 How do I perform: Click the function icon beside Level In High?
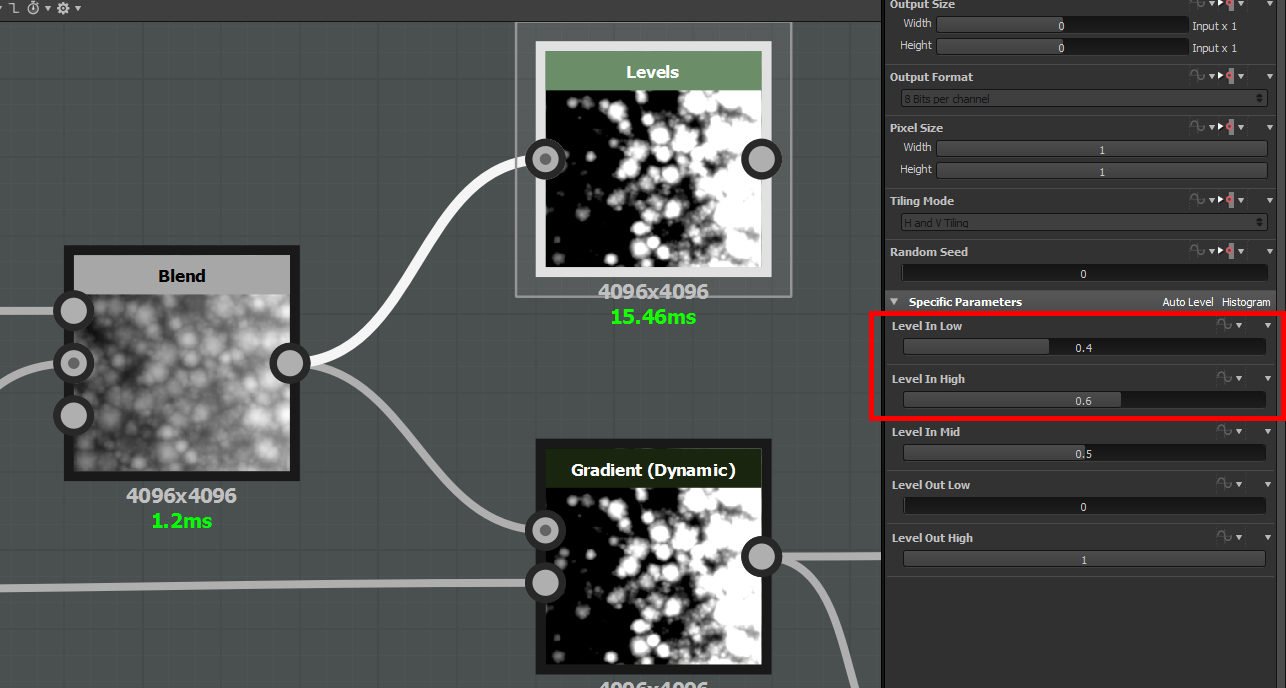click(x=1225, y=378)
